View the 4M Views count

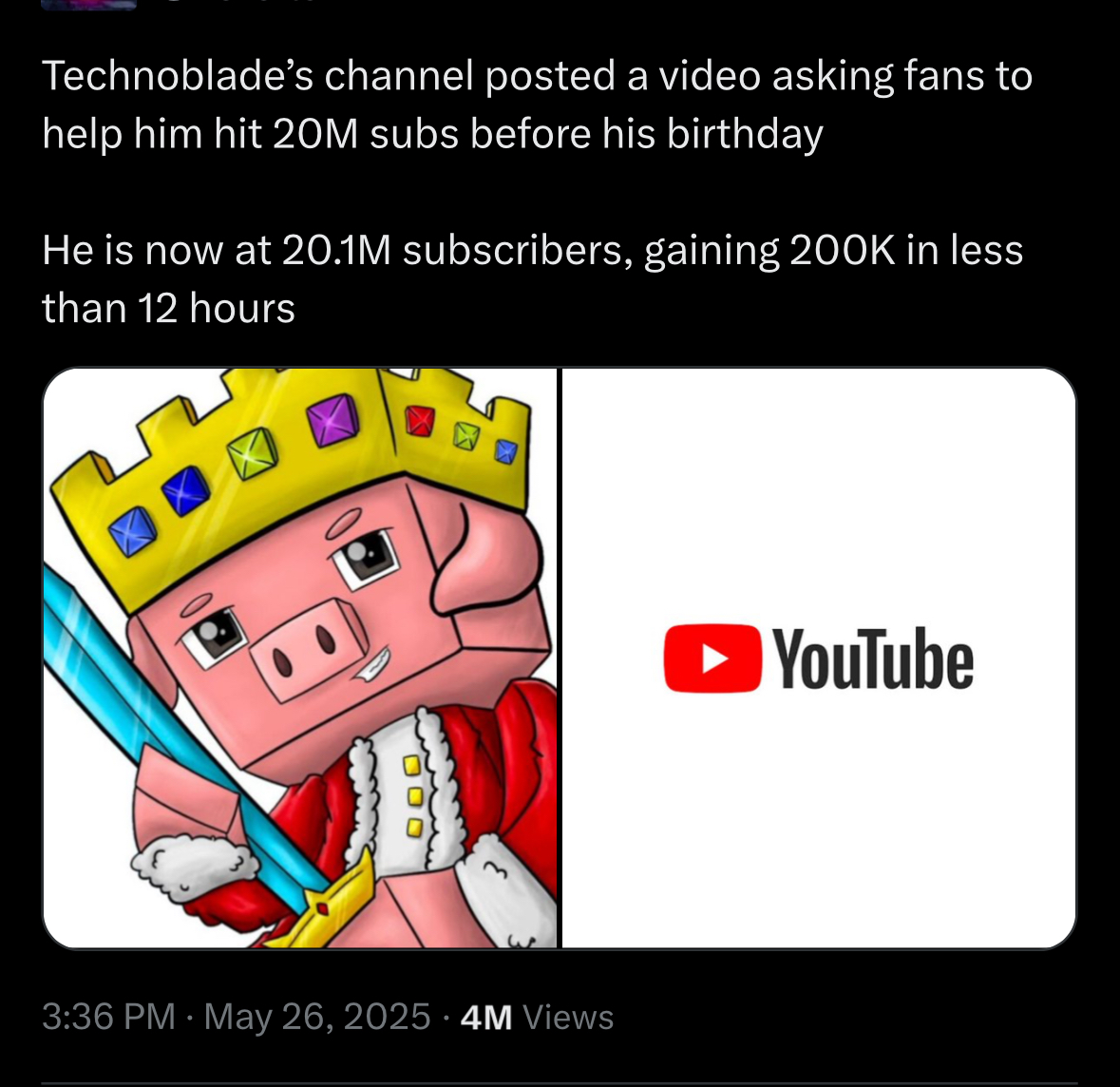[x=537, y=1017]
